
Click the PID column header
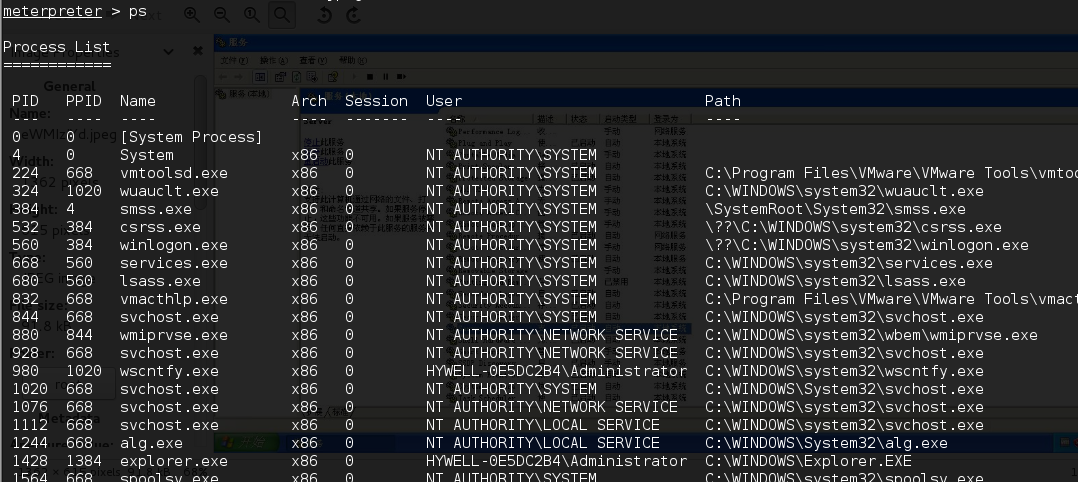click(x=25, y=100)
